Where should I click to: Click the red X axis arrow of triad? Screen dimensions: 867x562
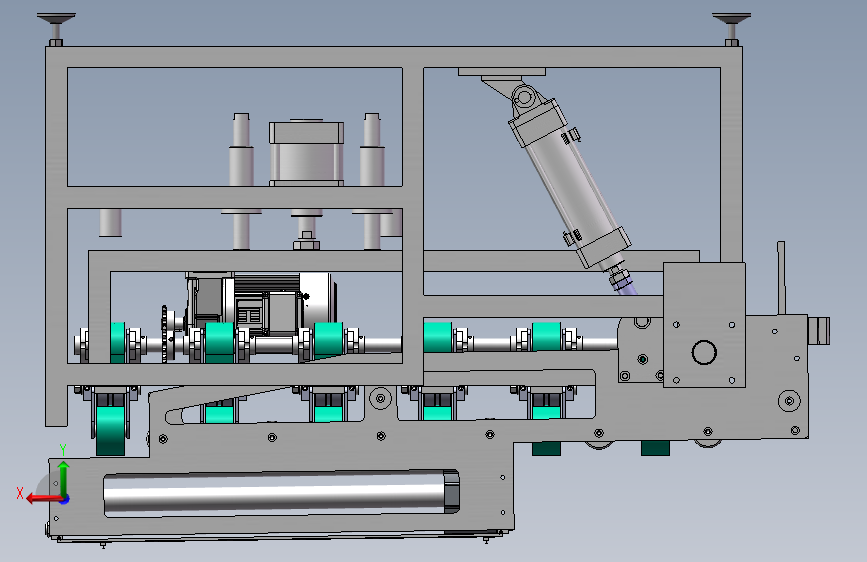pos(44,499)
